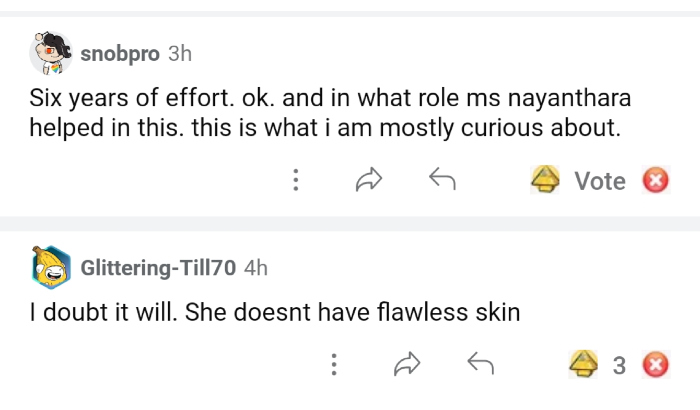Screen dimensions: 700x410
Task: Click the 3h timestamp on snobpro's comment
Action: [180, 54]
